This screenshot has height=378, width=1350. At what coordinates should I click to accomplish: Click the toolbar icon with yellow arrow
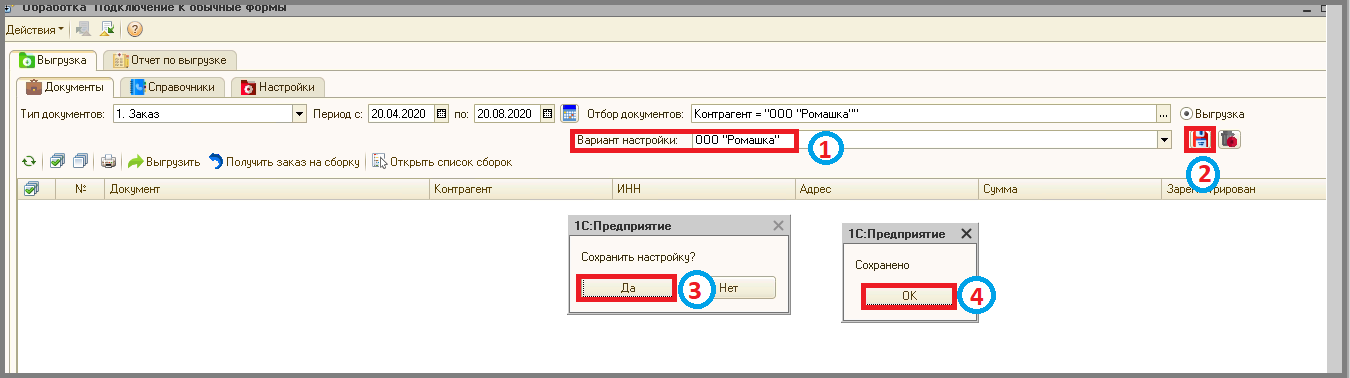tap(106, 30)
